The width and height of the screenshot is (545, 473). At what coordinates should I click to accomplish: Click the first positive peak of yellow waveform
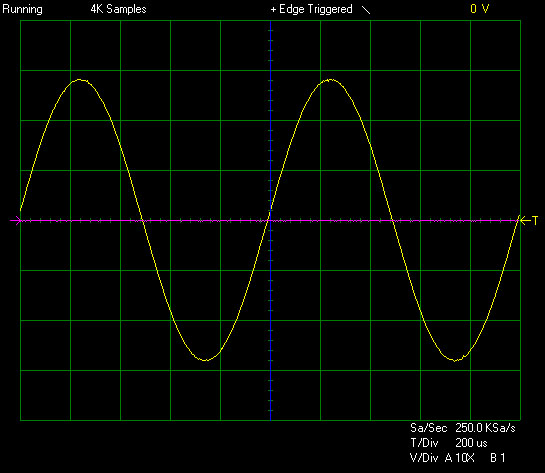tap(80, 80)
